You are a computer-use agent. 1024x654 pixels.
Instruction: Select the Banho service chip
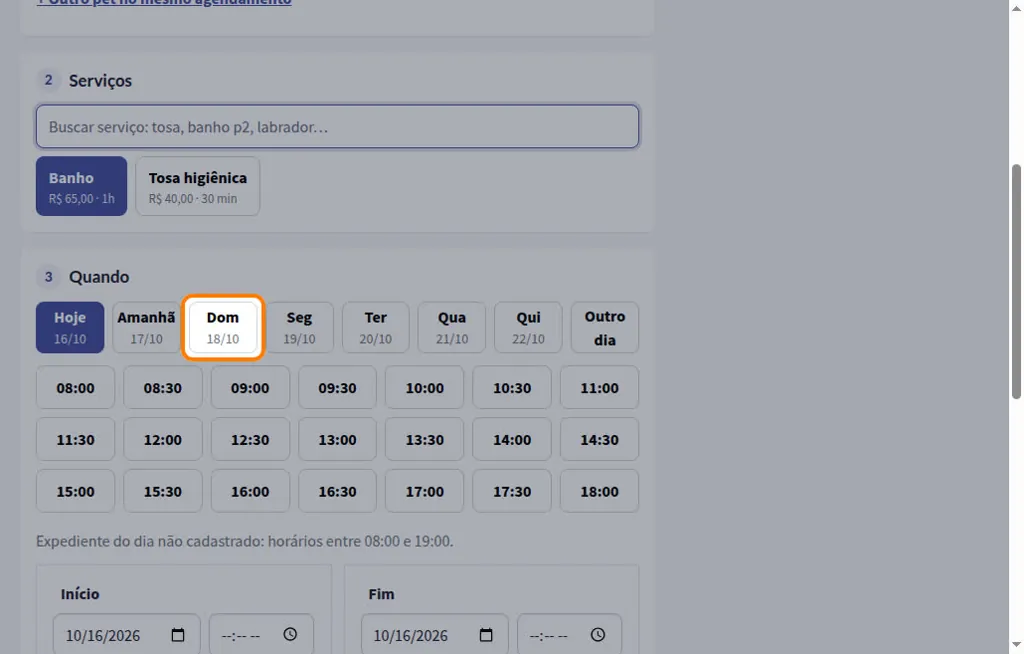[82, 186]
